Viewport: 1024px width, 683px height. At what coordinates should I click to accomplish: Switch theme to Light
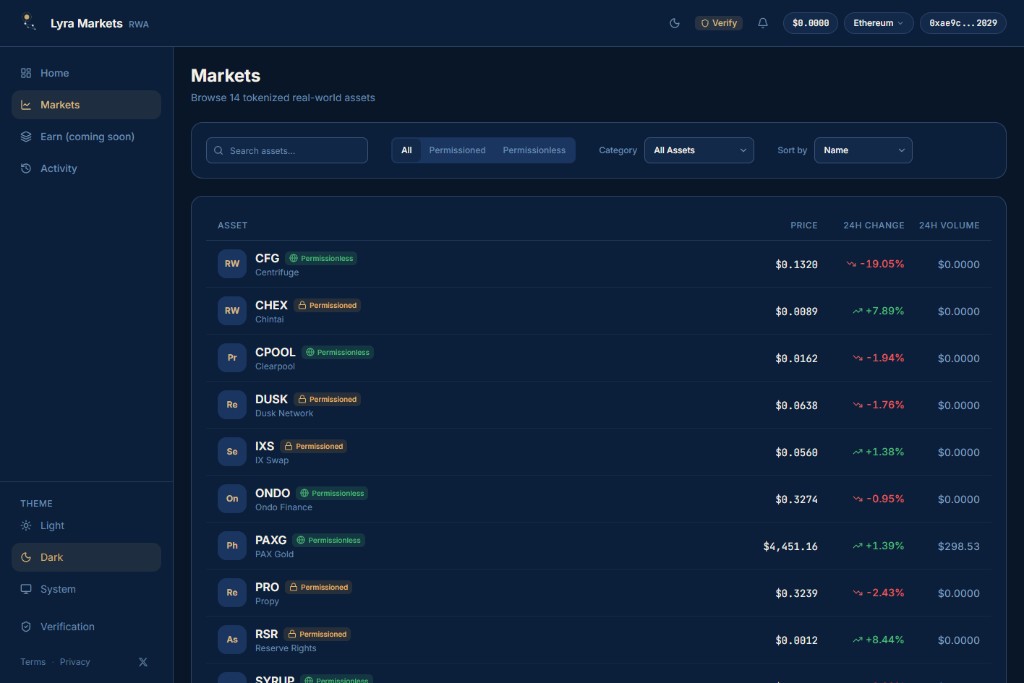(x=86, y=526)
